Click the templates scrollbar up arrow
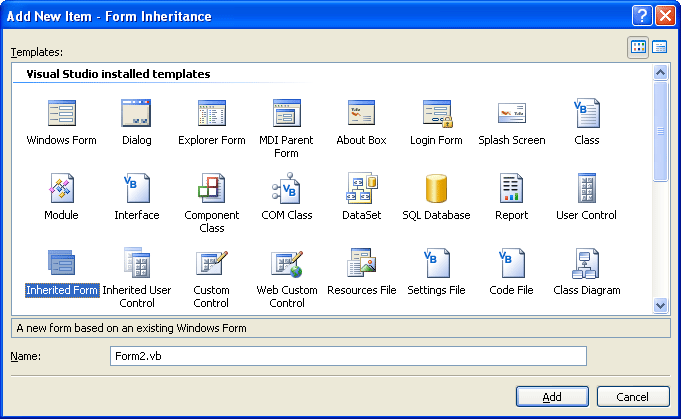Screen dimensions: 681x419 (660, 72)
